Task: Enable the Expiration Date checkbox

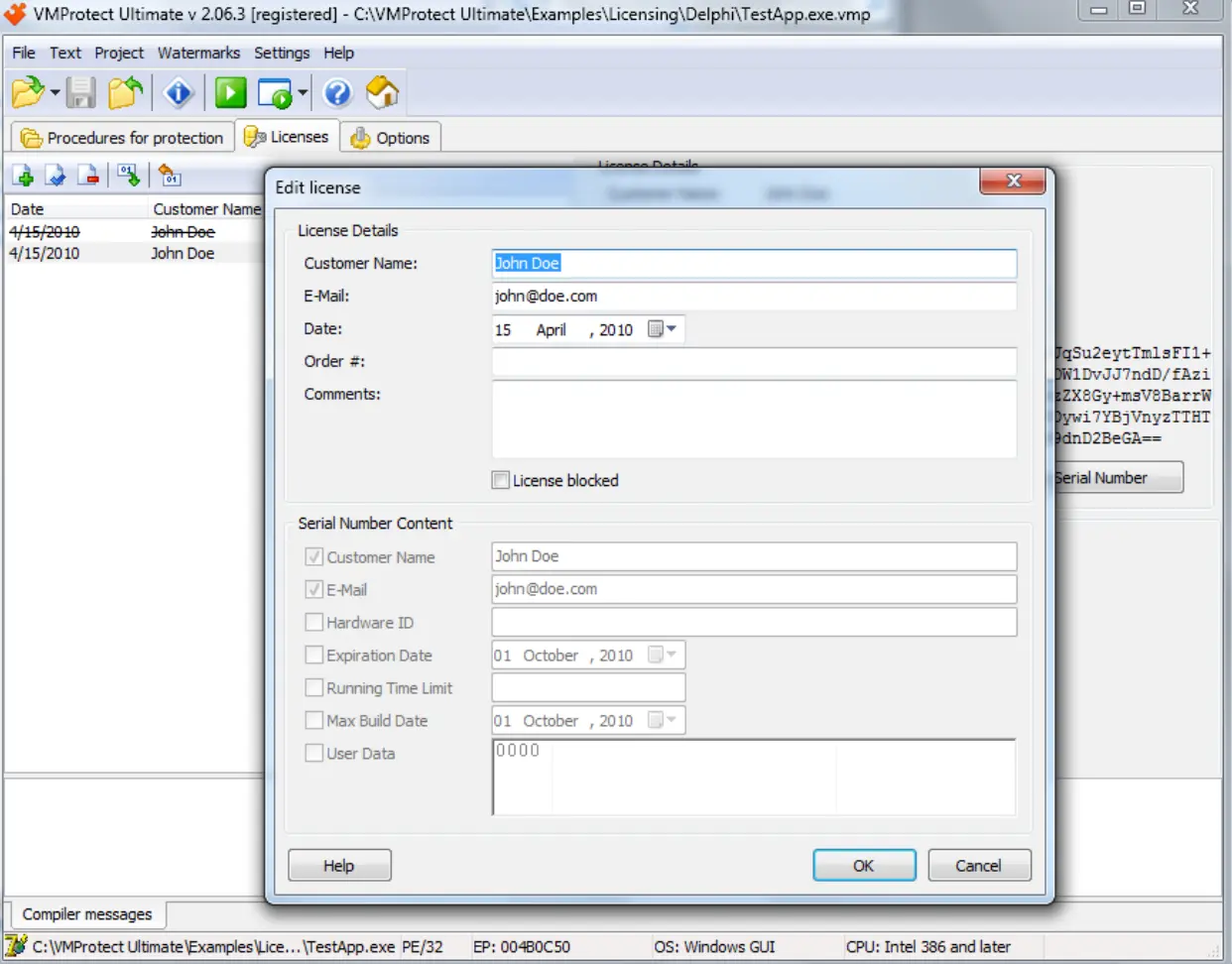Action: 313,655
